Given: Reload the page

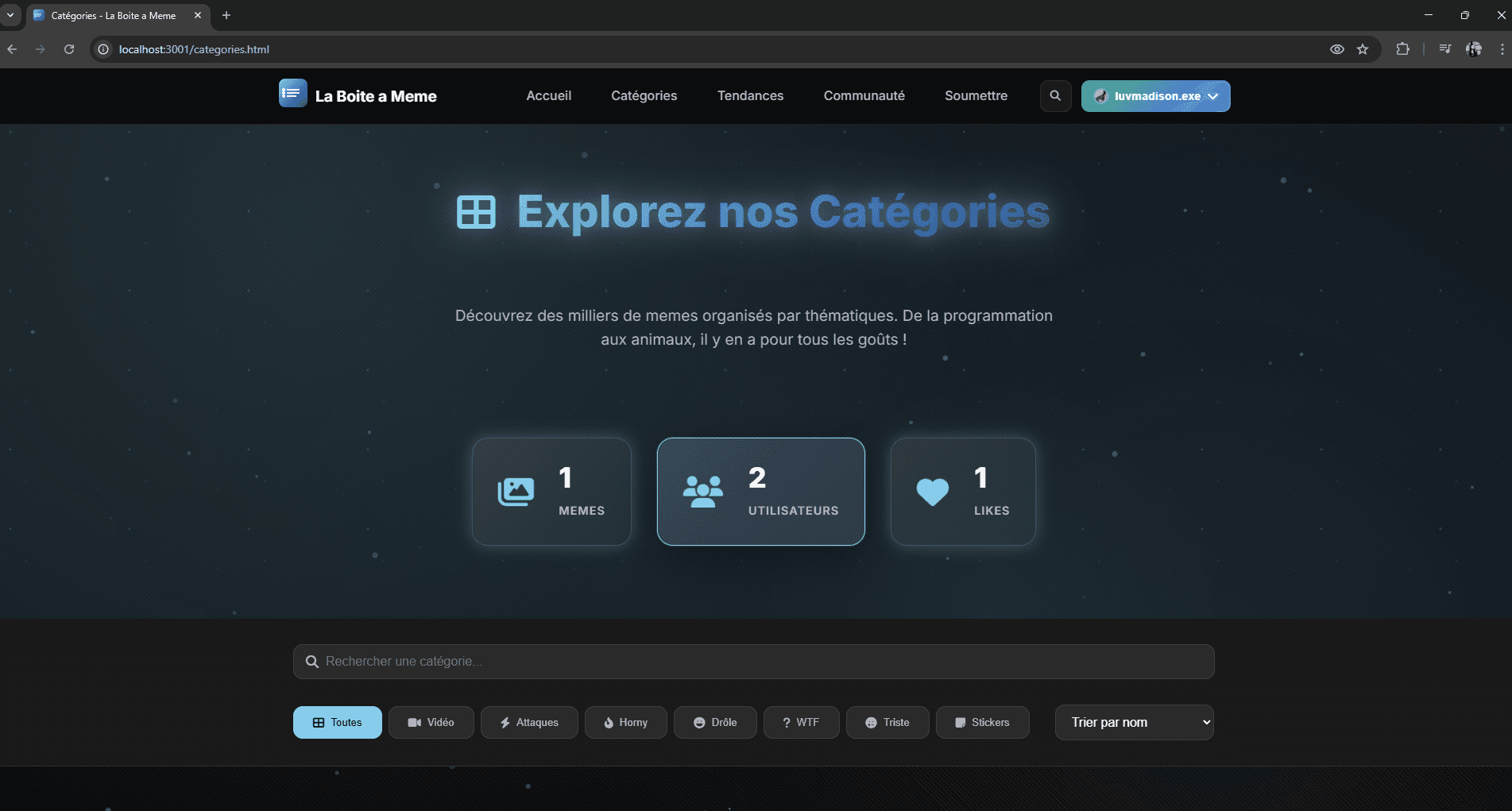Looking at the screenshot, I should point(69,49).
